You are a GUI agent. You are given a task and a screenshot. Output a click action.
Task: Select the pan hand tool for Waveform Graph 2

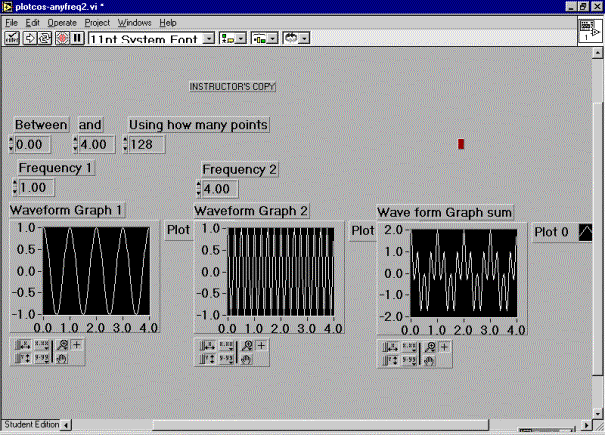pos(247,360)
